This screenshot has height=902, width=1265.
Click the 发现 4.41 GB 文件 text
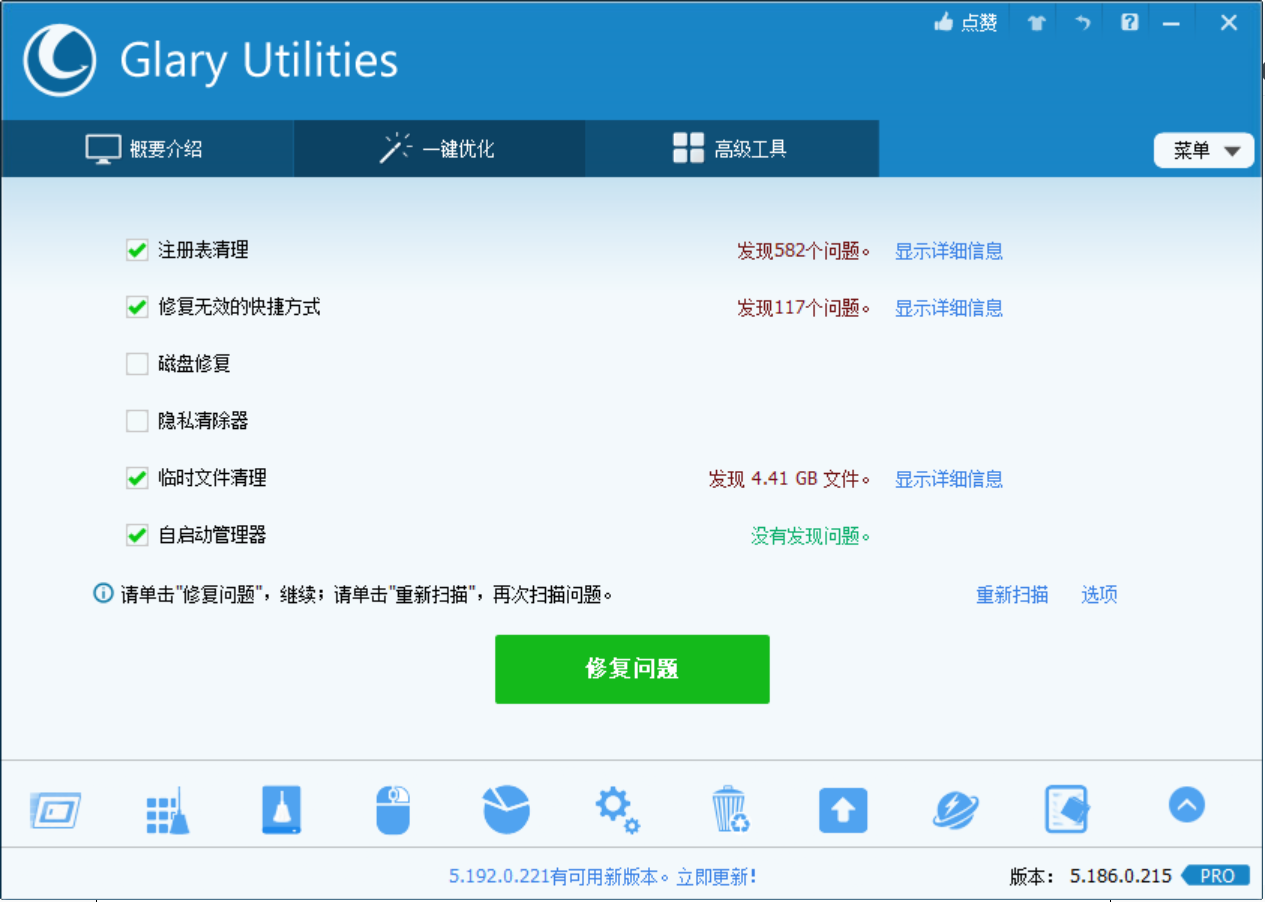789,479
